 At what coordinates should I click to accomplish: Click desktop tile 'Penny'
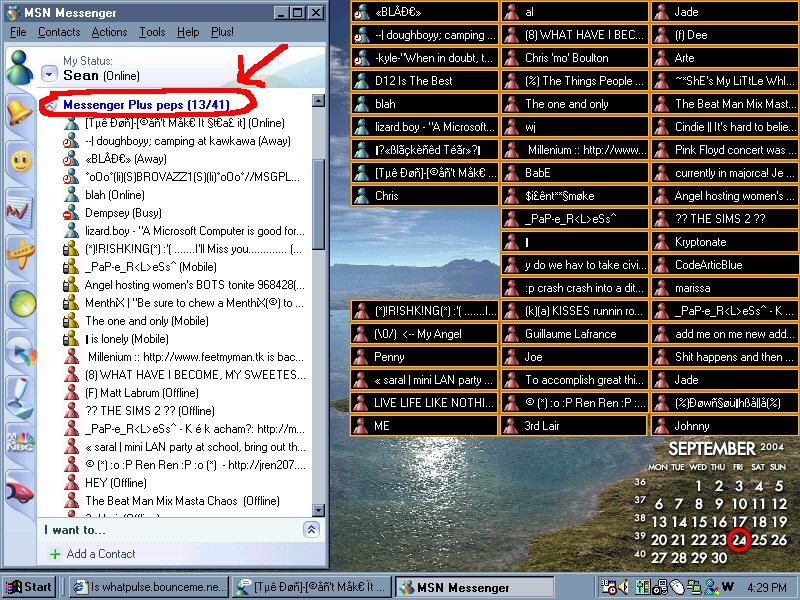(424, 357)
